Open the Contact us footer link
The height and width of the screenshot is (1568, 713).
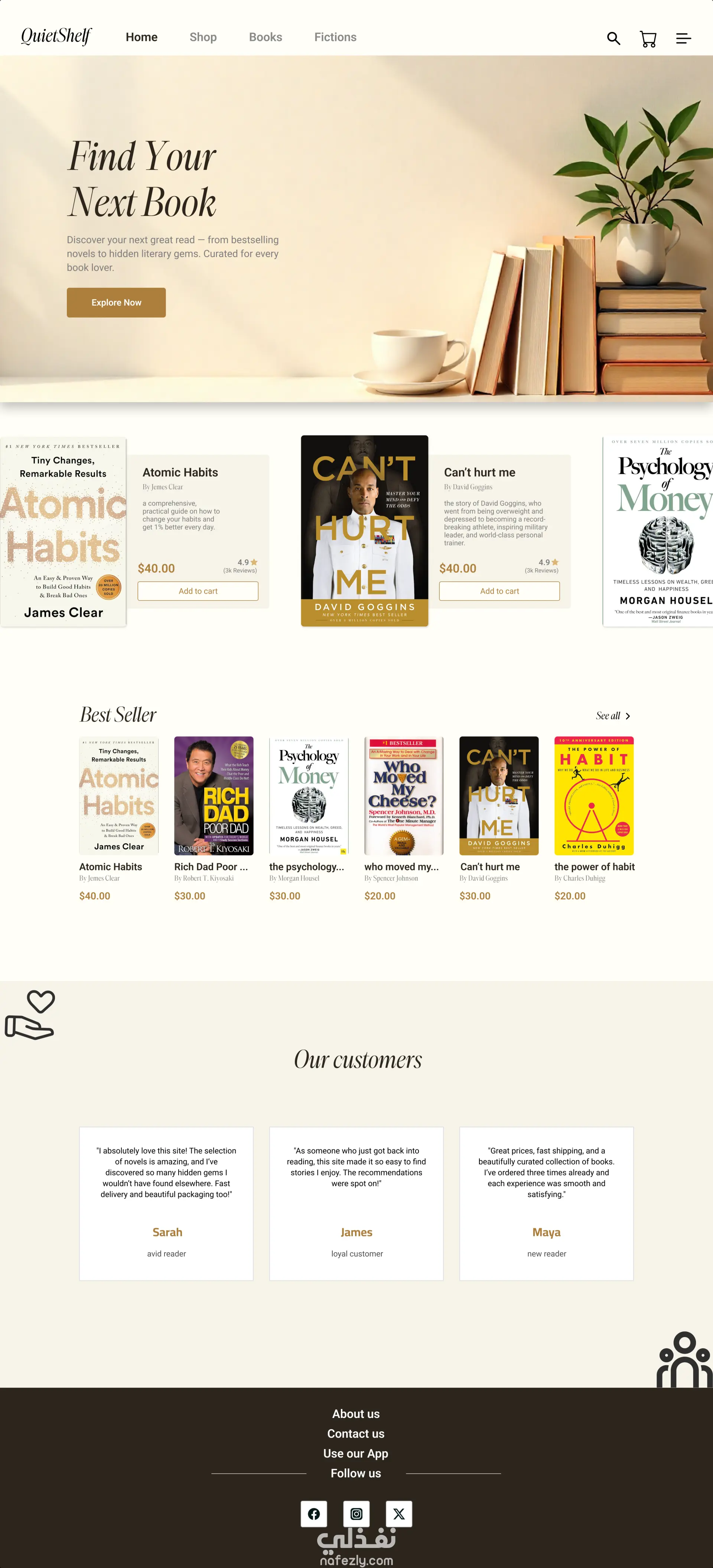click(x=356, y=1434)
